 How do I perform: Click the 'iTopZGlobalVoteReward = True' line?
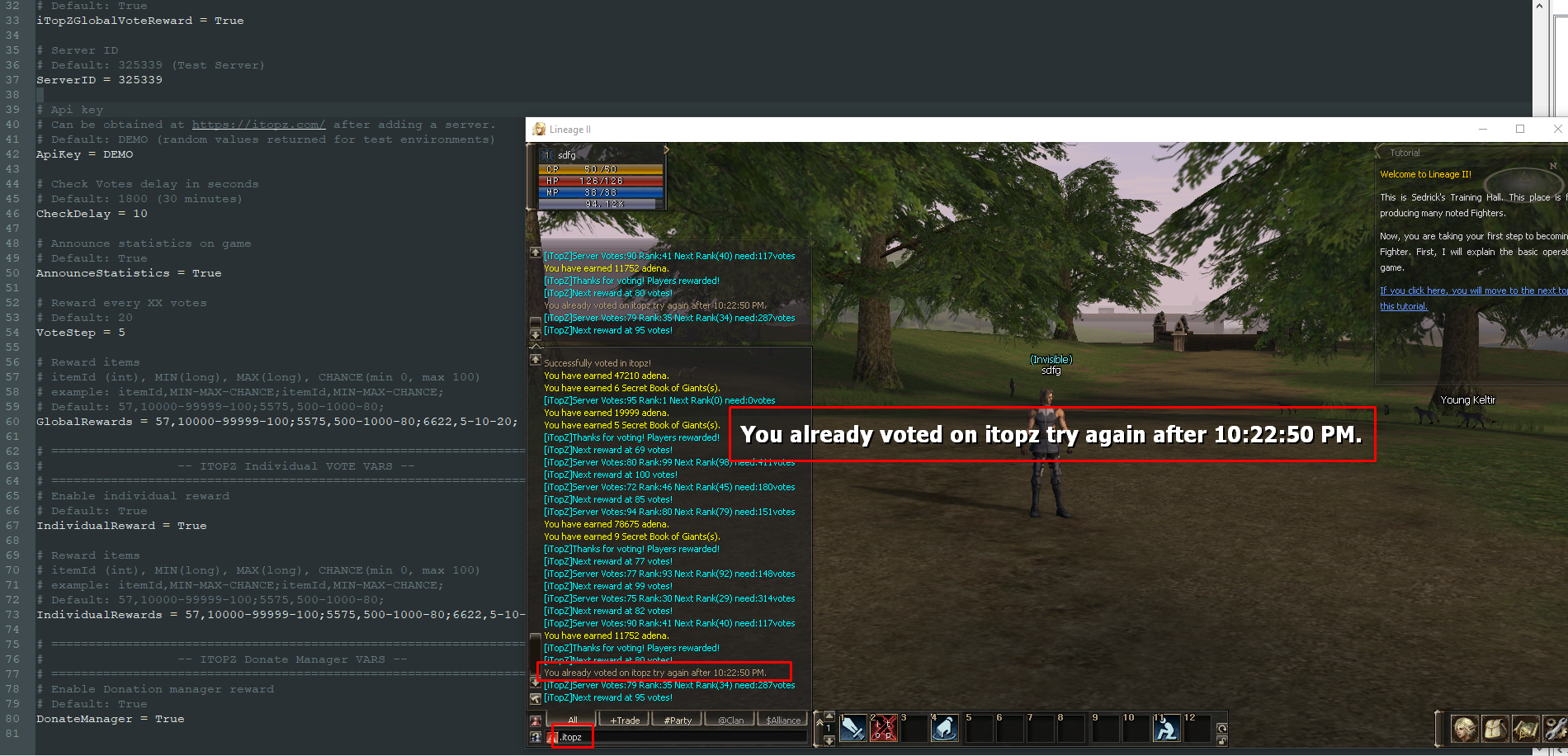coord(140,21)
